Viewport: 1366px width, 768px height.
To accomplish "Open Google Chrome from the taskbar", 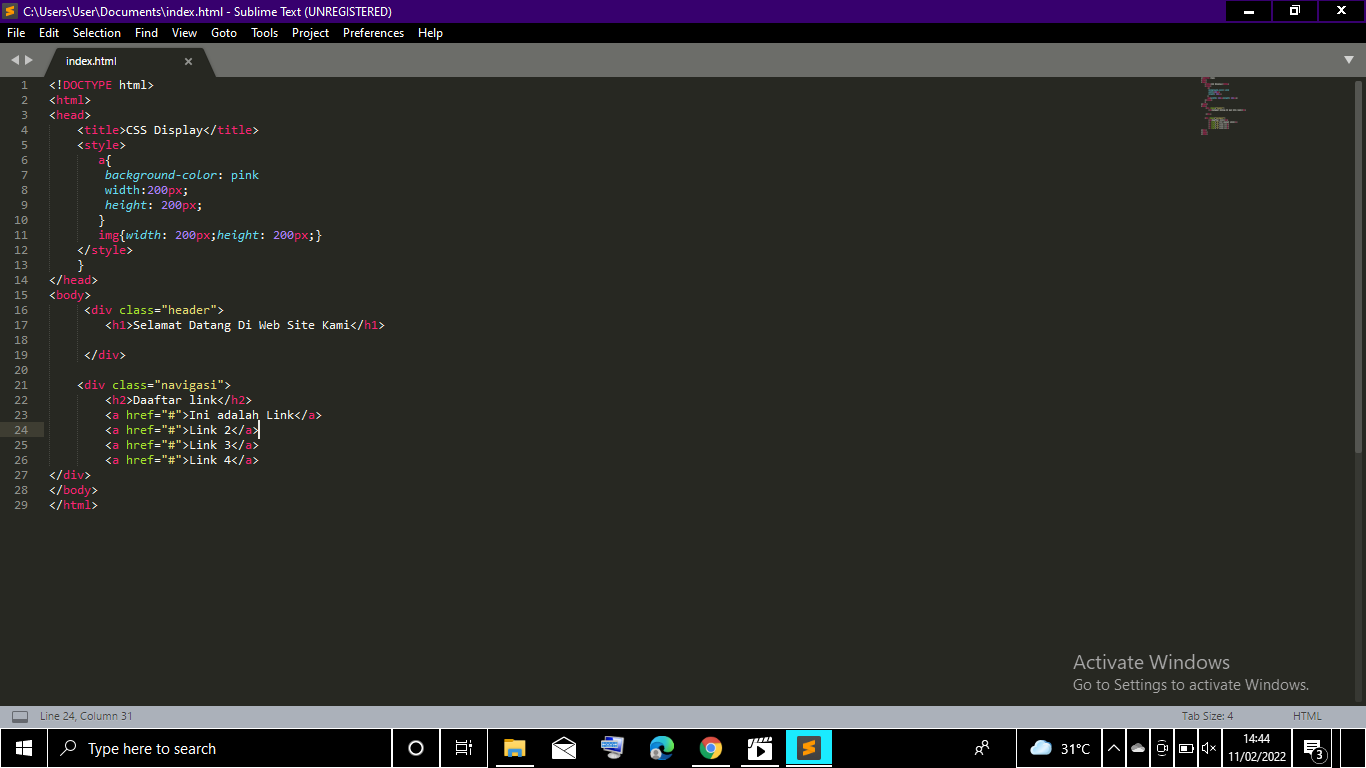I will (711, 748).
